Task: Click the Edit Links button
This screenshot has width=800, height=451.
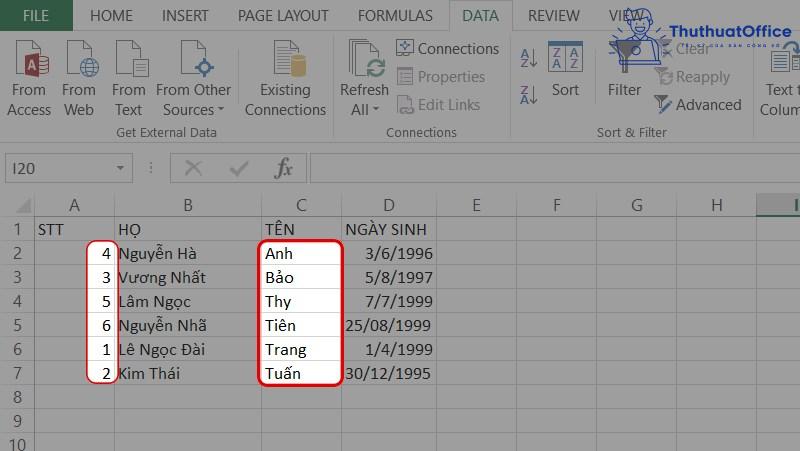Action: 438,105
